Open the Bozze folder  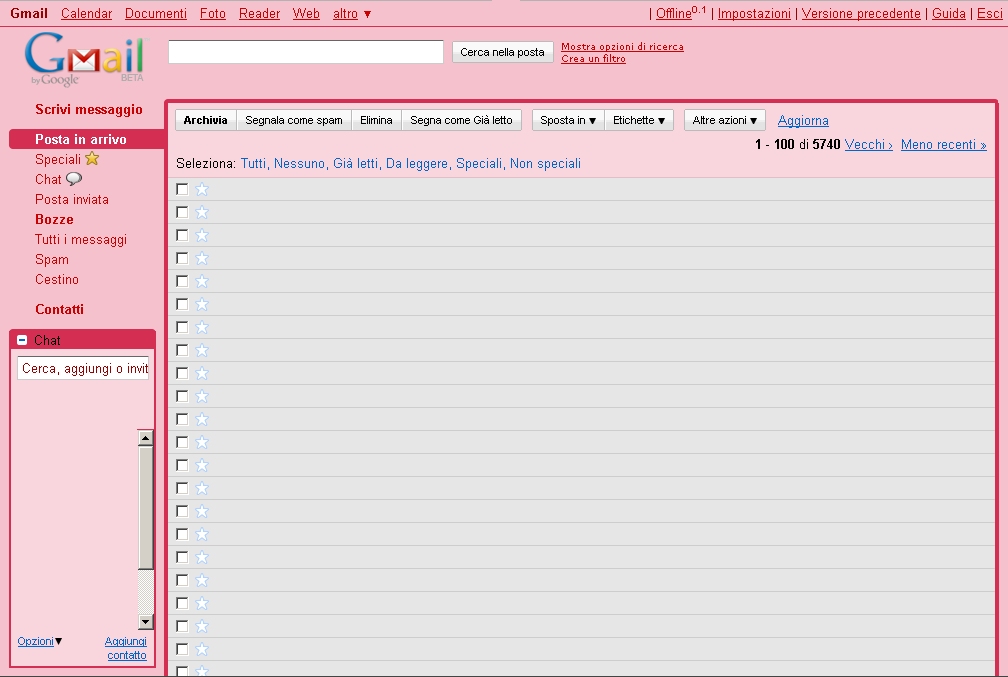tap(54, 219)
